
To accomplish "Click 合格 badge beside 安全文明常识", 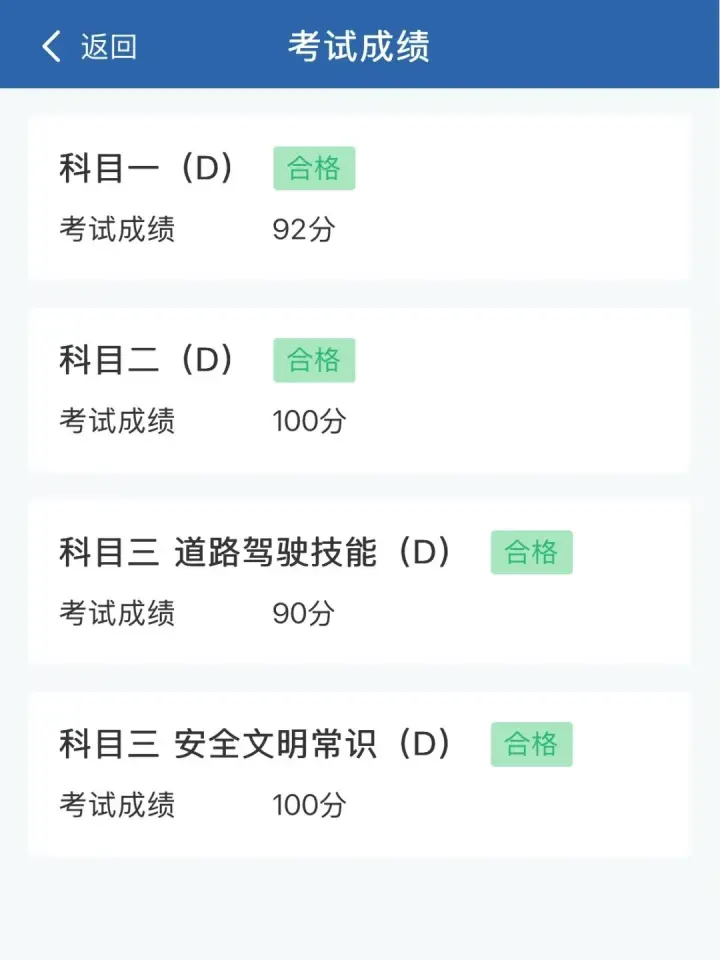I will pyautogui.click(x=531, y=744).
